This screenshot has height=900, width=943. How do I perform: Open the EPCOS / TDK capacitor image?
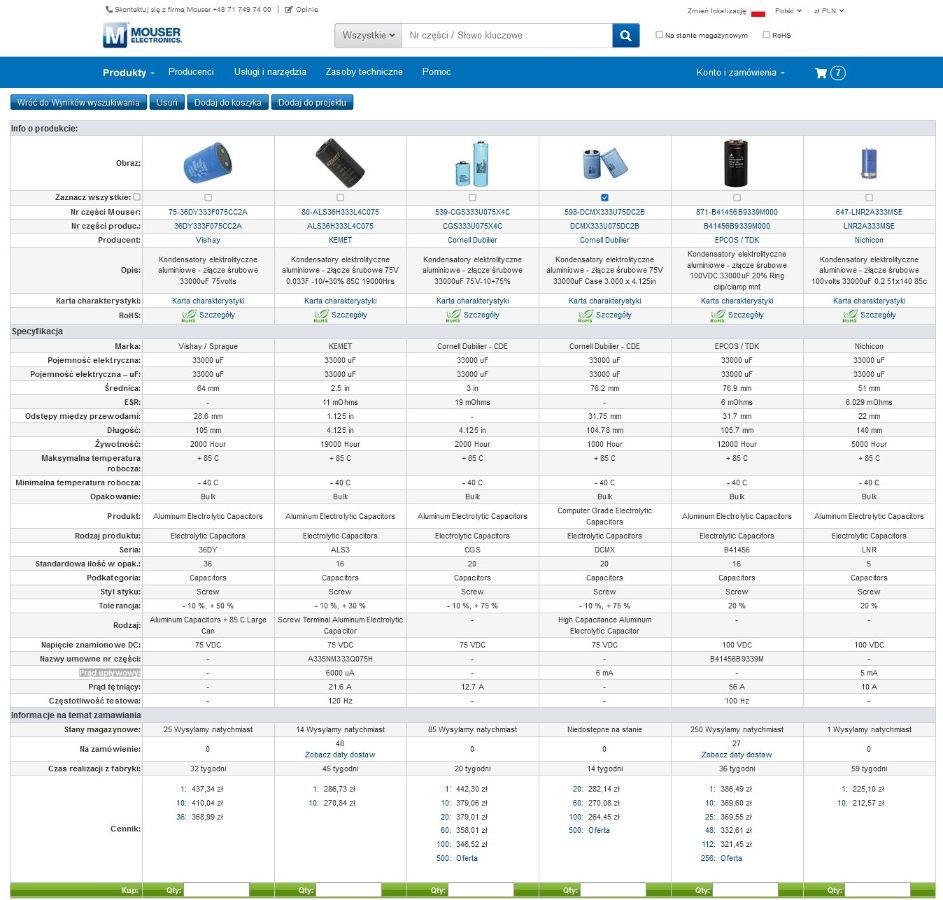coord(737,163)
